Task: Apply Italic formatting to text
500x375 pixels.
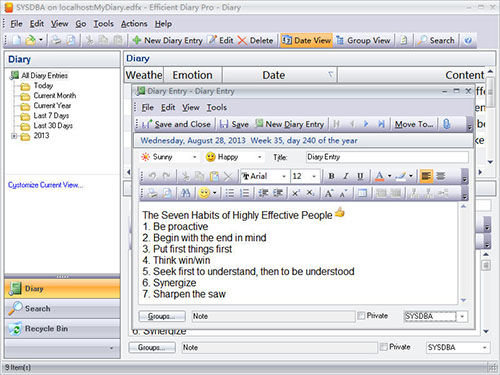Action: coord(346,176)
